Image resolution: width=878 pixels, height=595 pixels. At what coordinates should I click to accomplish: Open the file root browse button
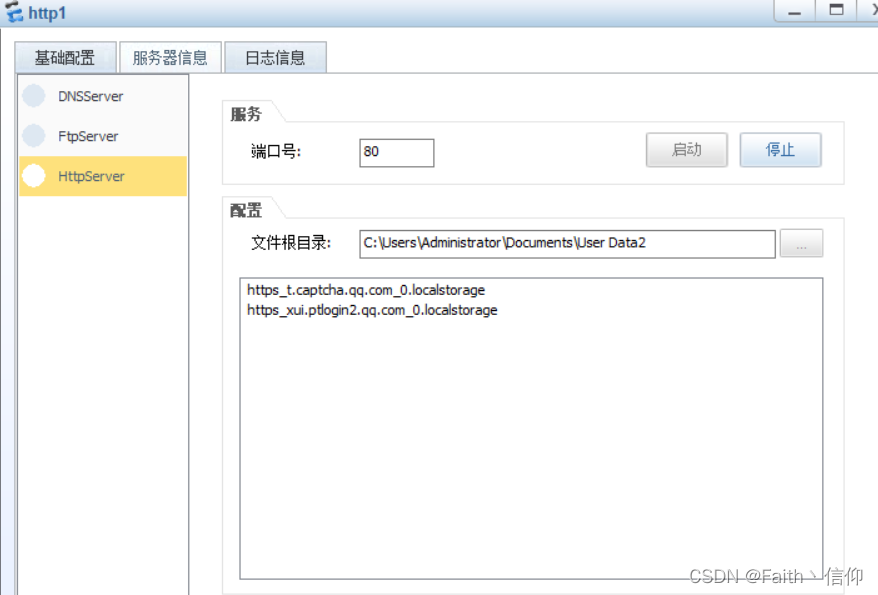[801, 243]
